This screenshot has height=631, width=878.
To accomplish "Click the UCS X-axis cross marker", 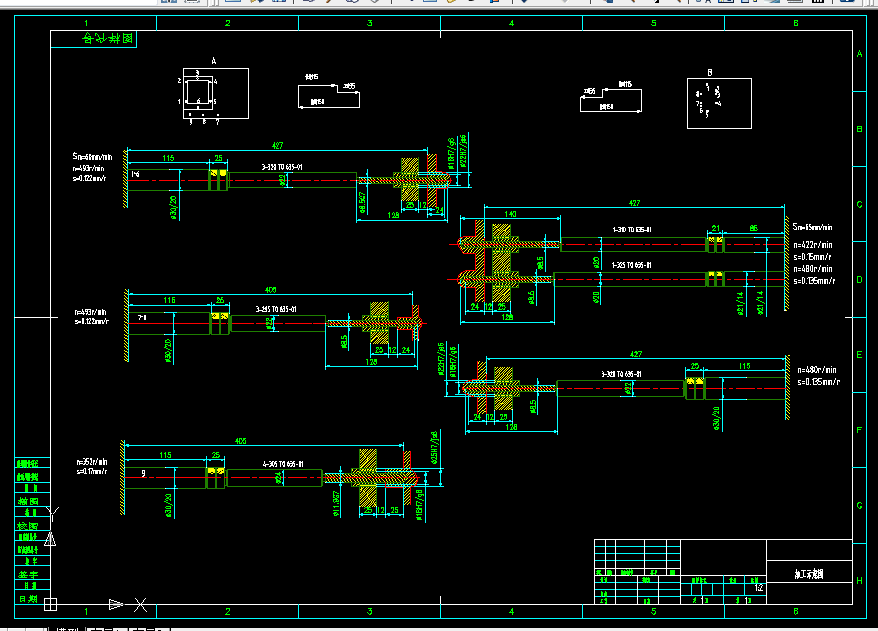I will (141, 605).
